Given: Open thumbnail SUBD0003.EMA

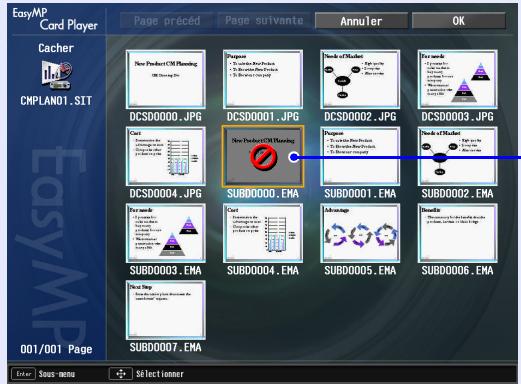Looking at the screenshot, I should point(166,233).
